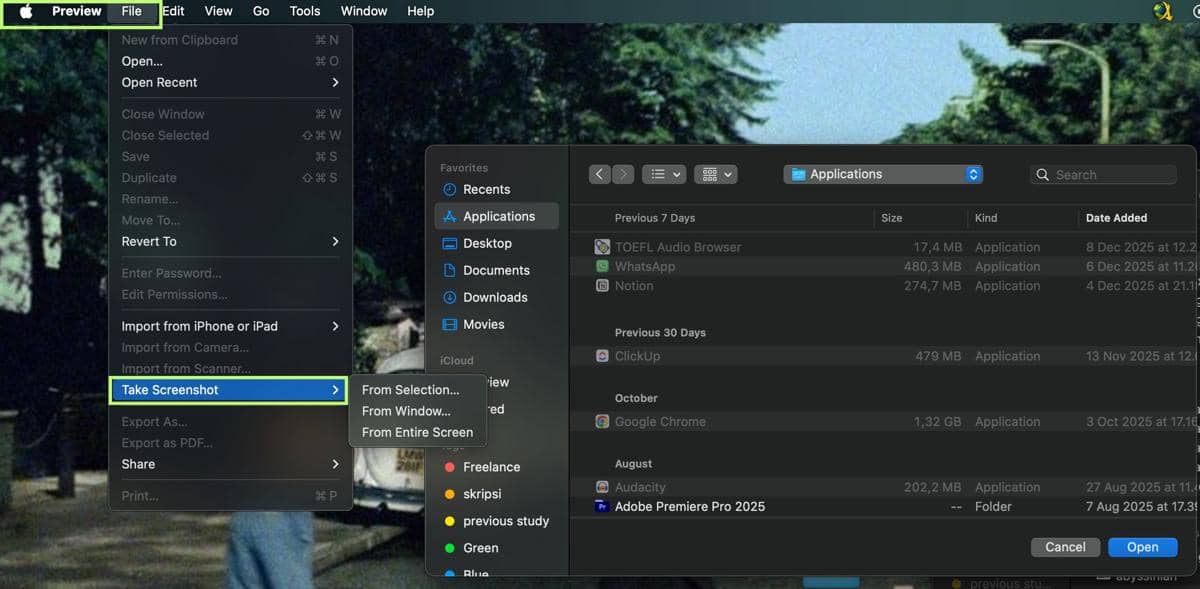Choose From Selection… screenshot option
The height and width of the screenshot is (589, 1200).
(x=411, y=390)
